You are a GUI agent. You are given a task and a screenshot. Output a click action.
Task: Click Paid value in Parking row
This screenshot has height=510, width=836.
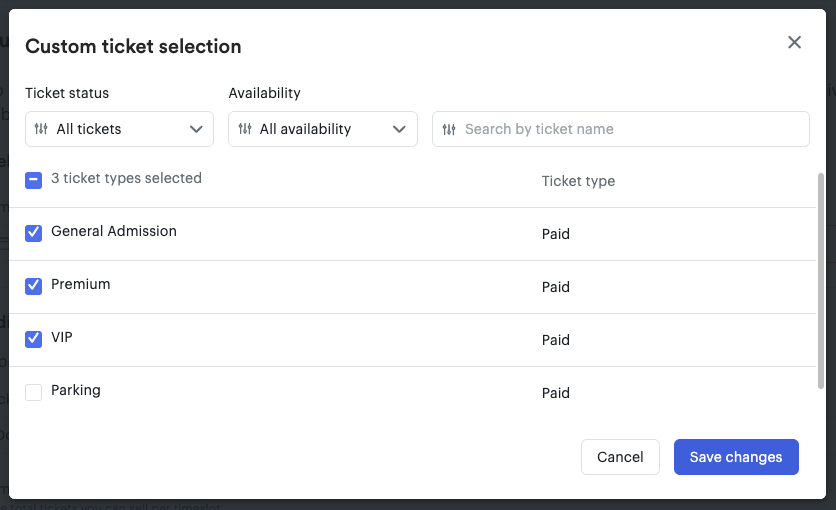[x=556, y=393]
